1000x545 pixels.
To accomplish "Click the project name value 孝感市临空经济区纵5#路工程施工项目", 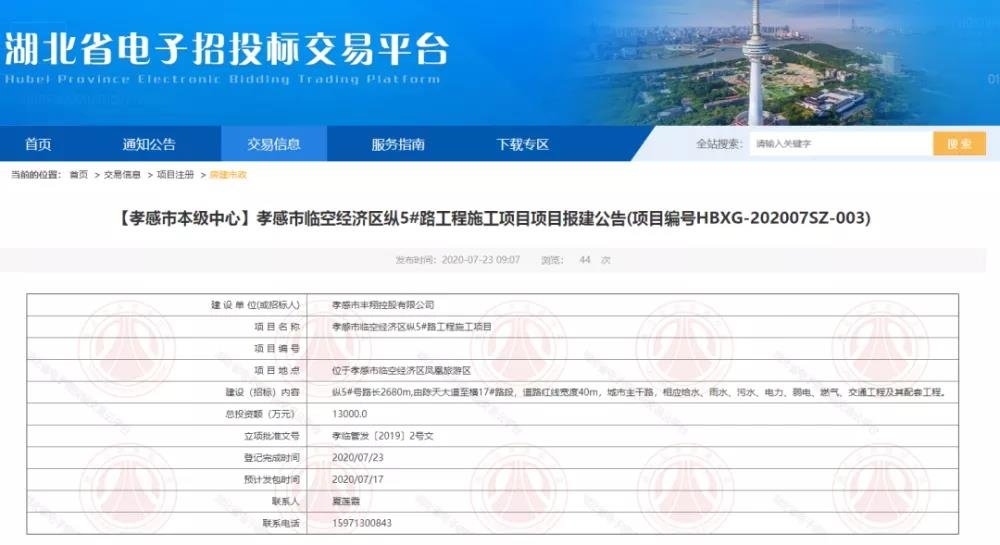I will click(411, 326).
